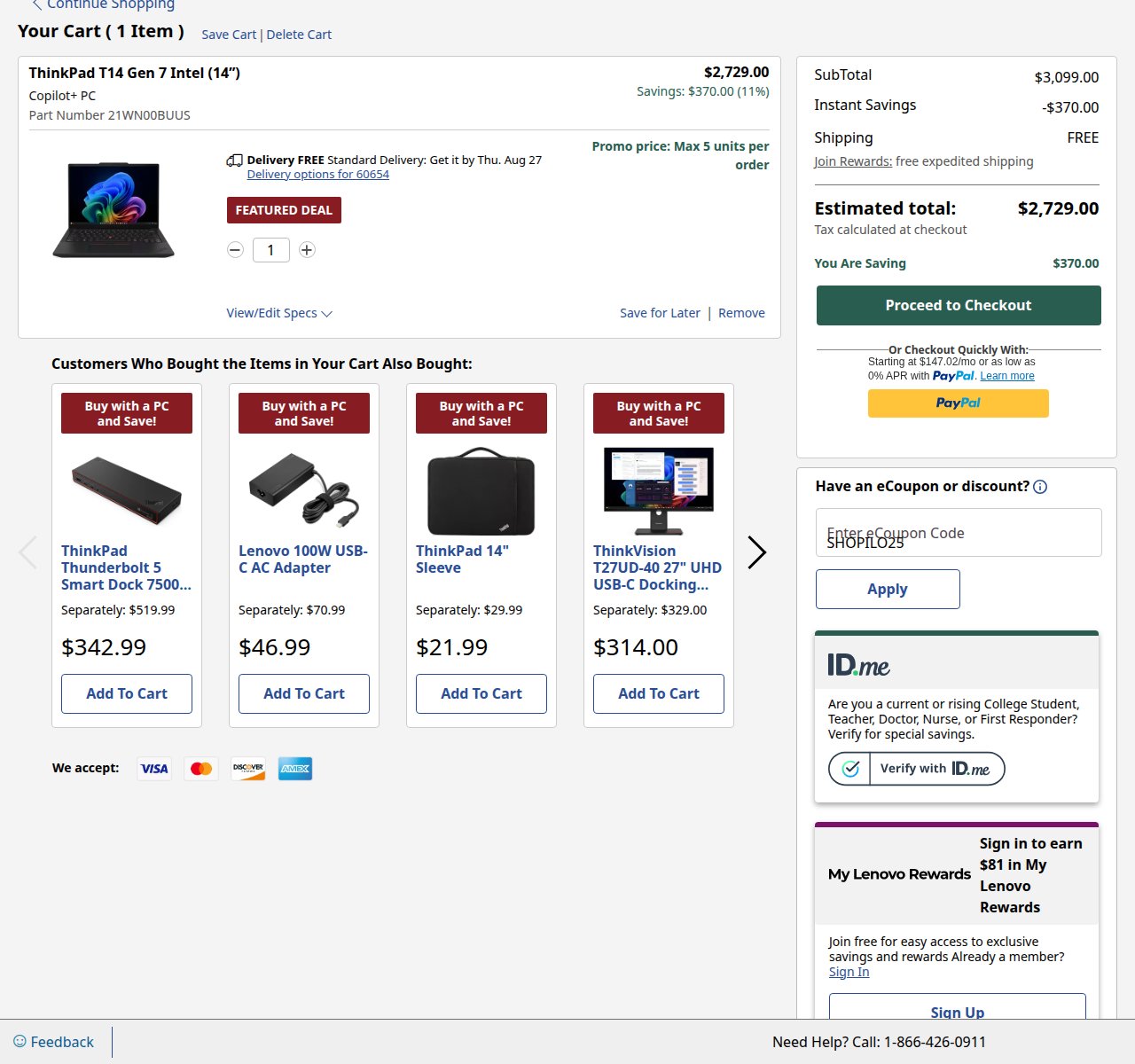
Task: Click the quantity field showing 1
Action: click(270, 250)
